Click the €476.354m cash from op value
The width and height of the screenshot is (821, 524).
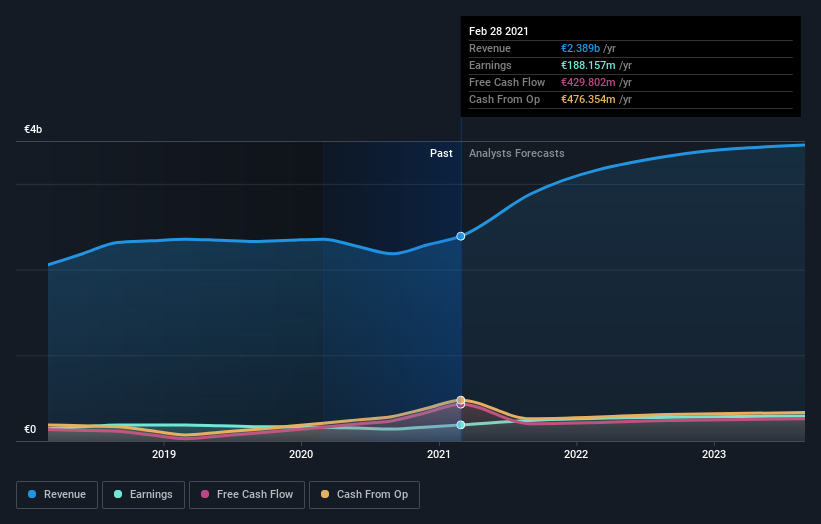click(x=589, y=99)
